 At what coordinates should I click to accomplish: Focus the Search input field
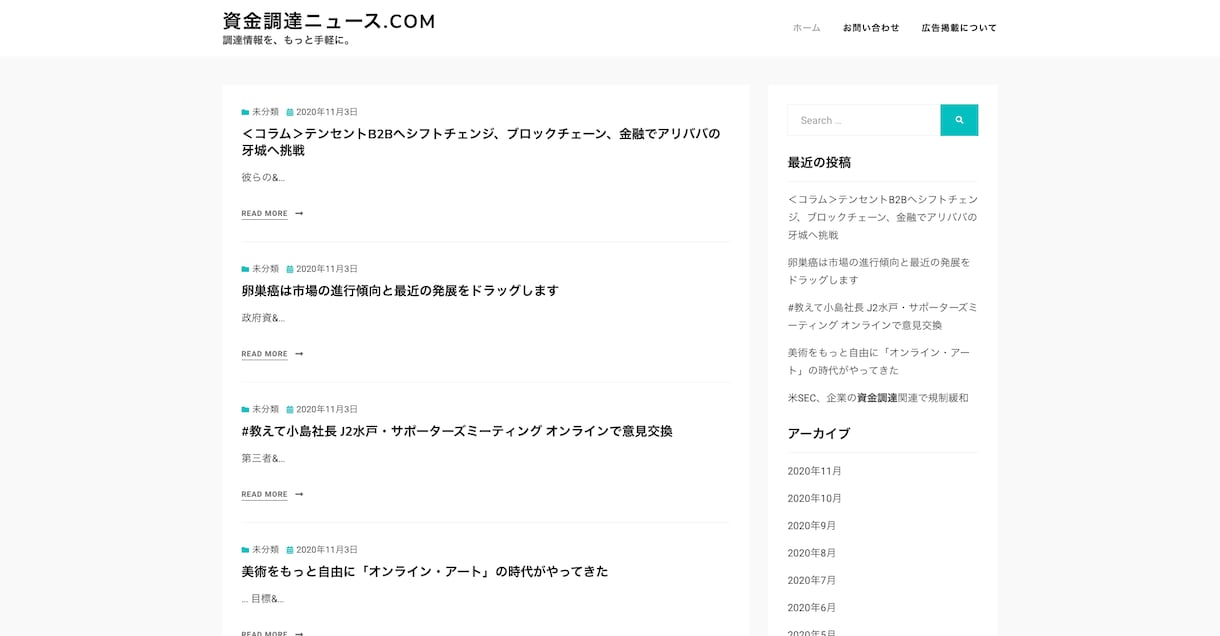tap(864, 120)
